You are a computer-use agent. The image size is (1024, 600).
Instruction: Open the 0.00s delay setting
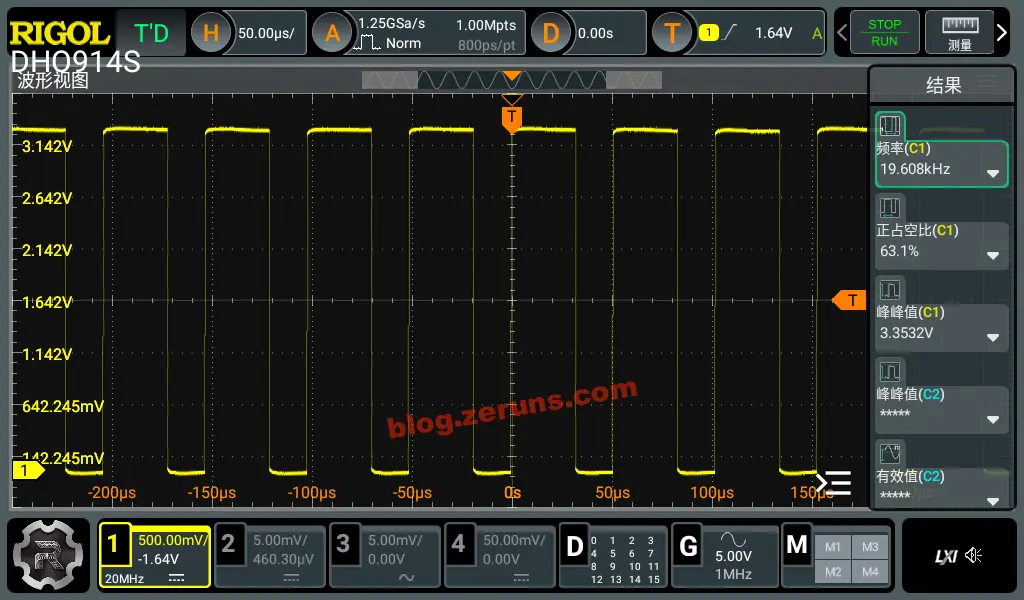(x=595, y=33)
